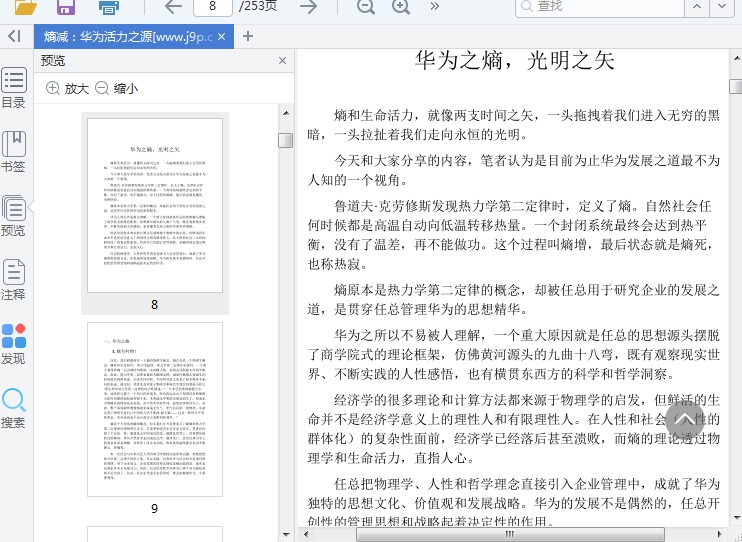The width and height of the screenshot is (742, 542).
Task: Click the thumbnail panel scroll down arrow
Action: coord(286,535)
